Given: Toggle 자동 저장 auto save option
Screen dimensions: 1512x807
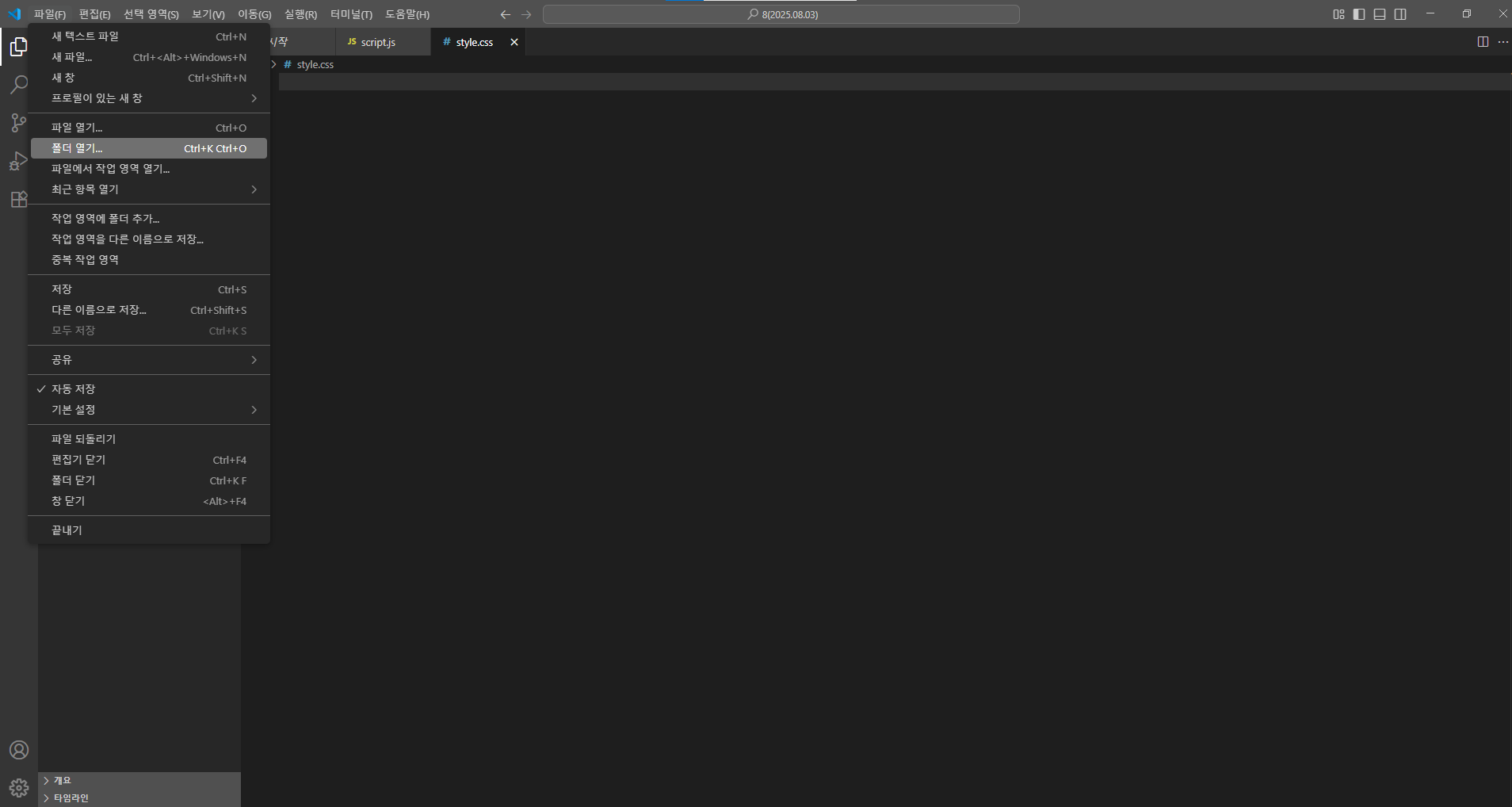Looking at the screenshot, I should click(x=149, y=389).
